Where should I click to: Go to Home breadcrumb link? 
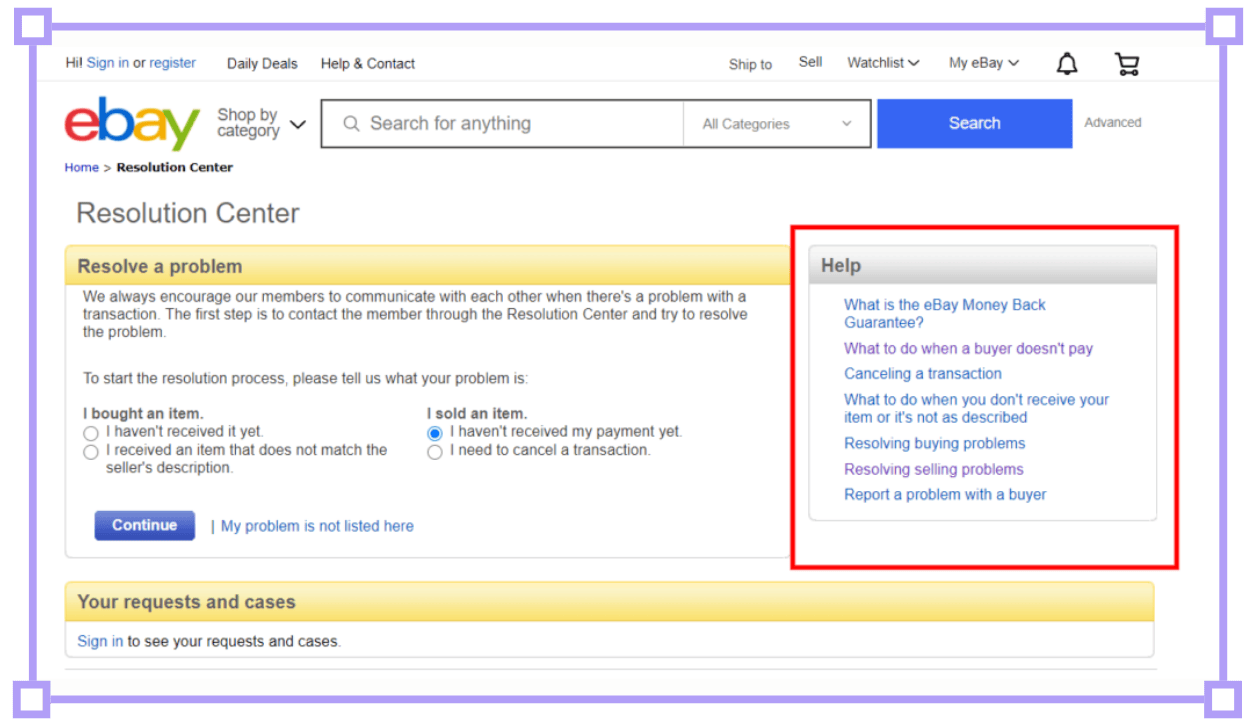(82, 167)
